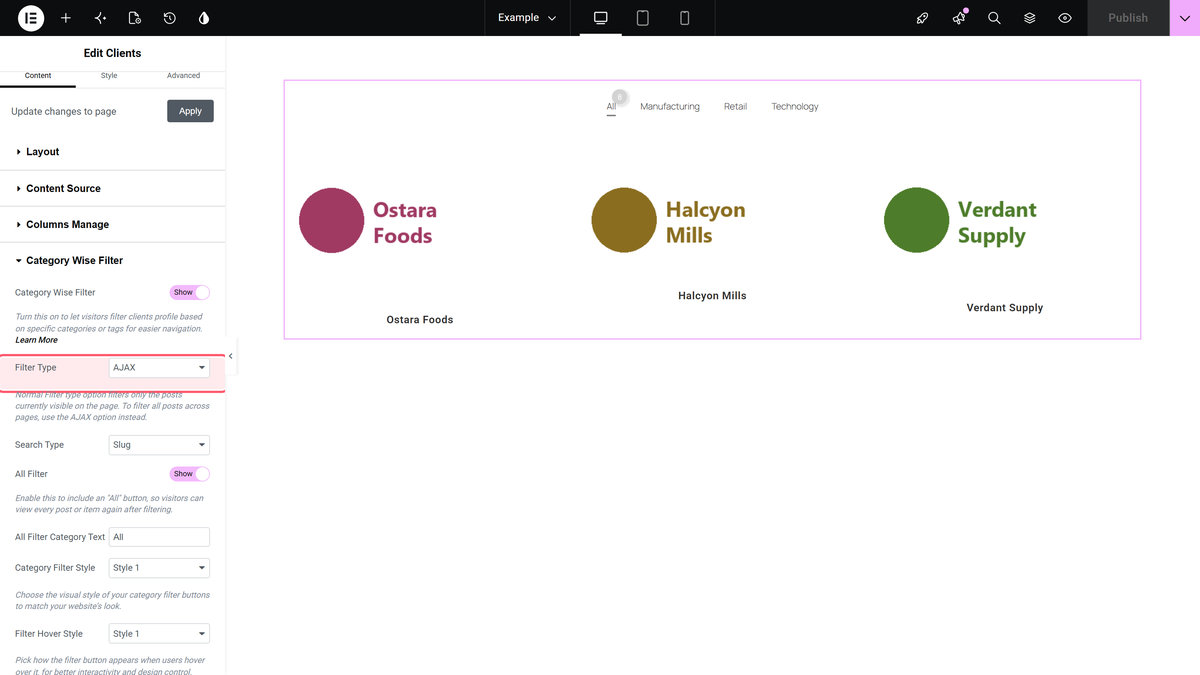Click the All Filter Category Text field

(x=159, y=537)
